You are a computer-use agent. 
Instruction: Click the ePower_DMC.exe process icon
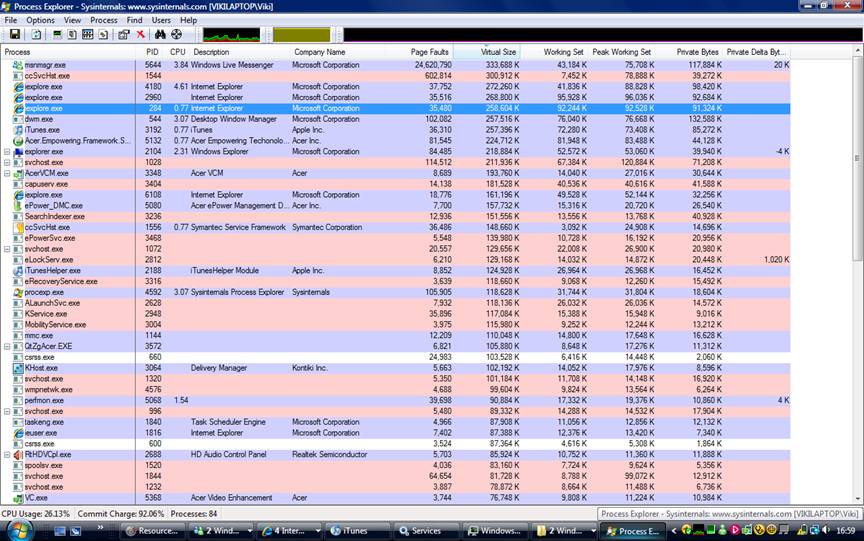(x=18, y=205)
